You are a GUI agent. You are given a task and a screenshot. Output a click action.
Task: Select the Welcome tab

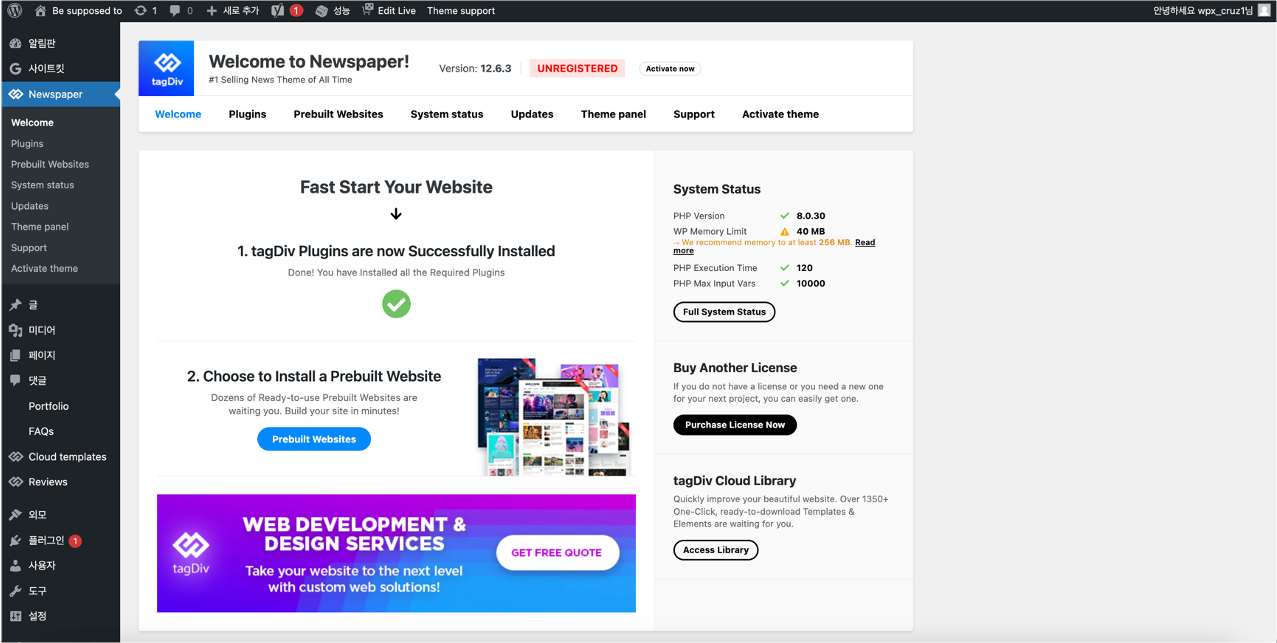[178, 114]
